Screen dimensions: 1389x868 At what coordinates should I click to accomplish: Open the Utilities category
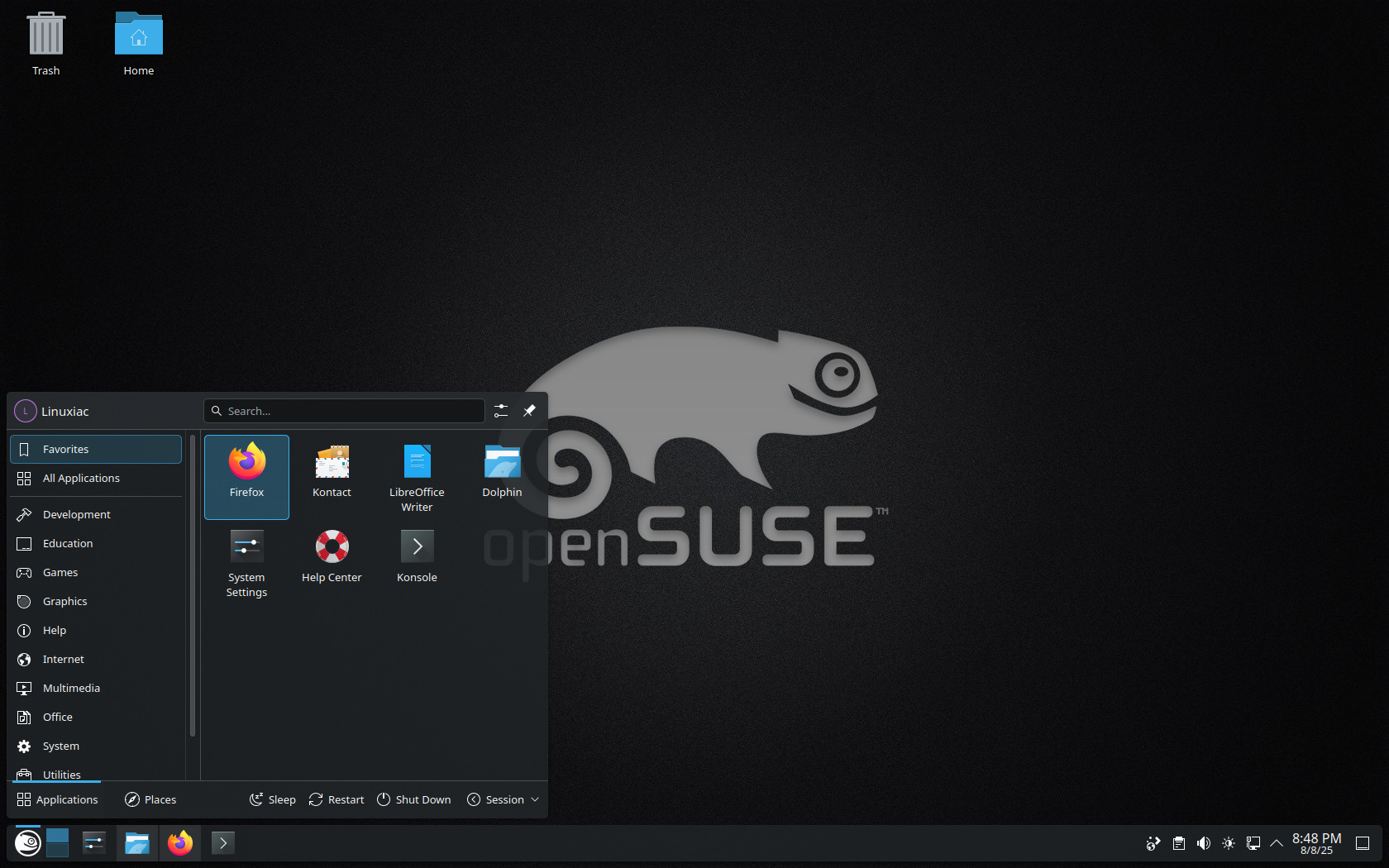coord(96,772)
